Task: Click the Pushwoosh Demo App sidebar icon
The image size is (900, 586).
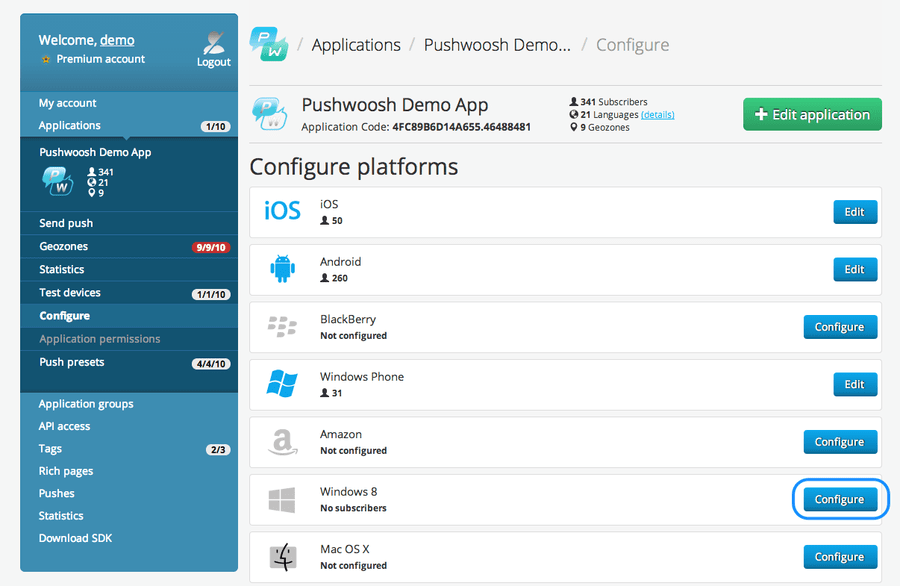Action: coord(56,180)
